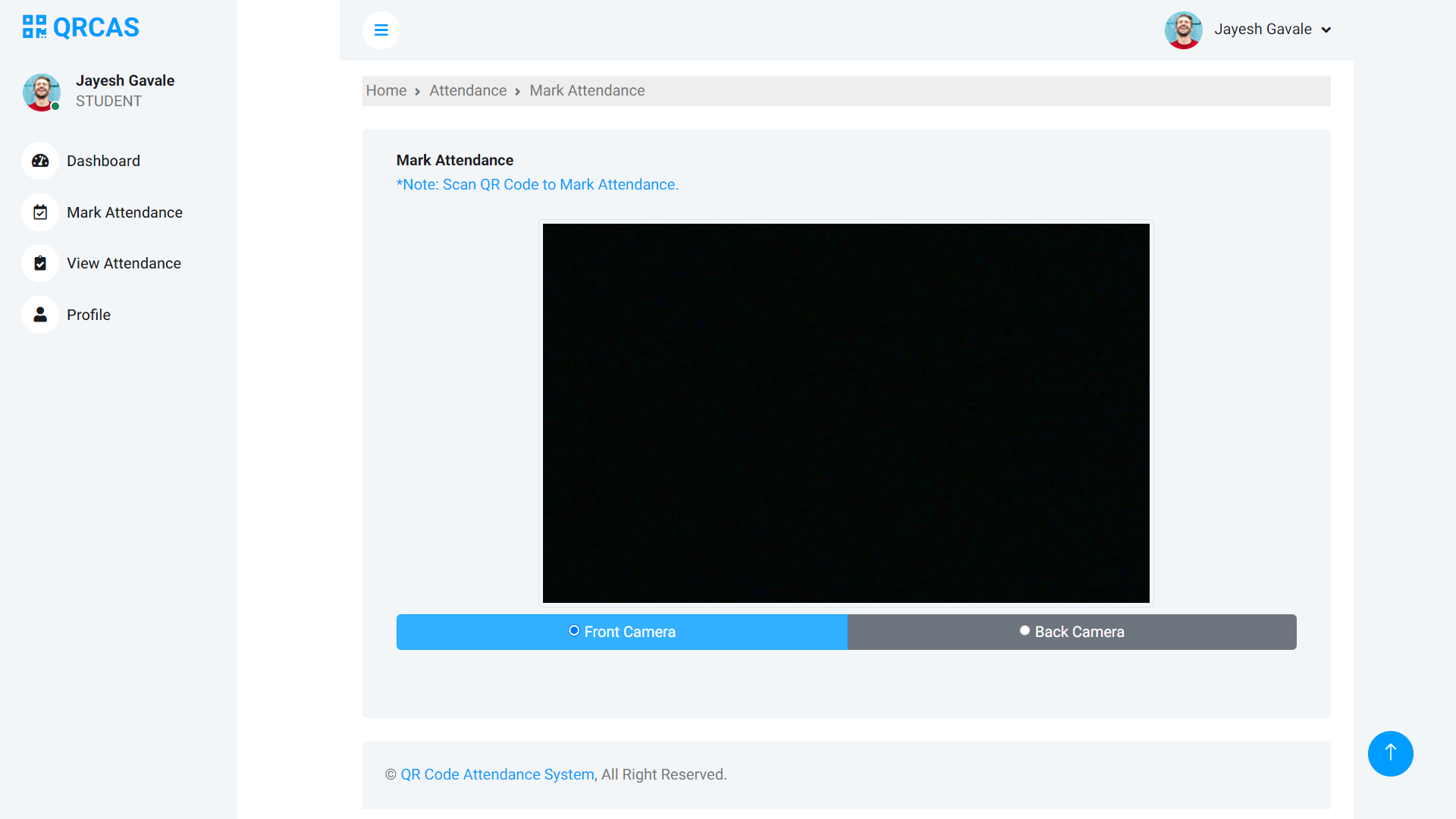1456x819 pixels.
Task: Click inside the camera preview area
Action: tap(845, 413)
